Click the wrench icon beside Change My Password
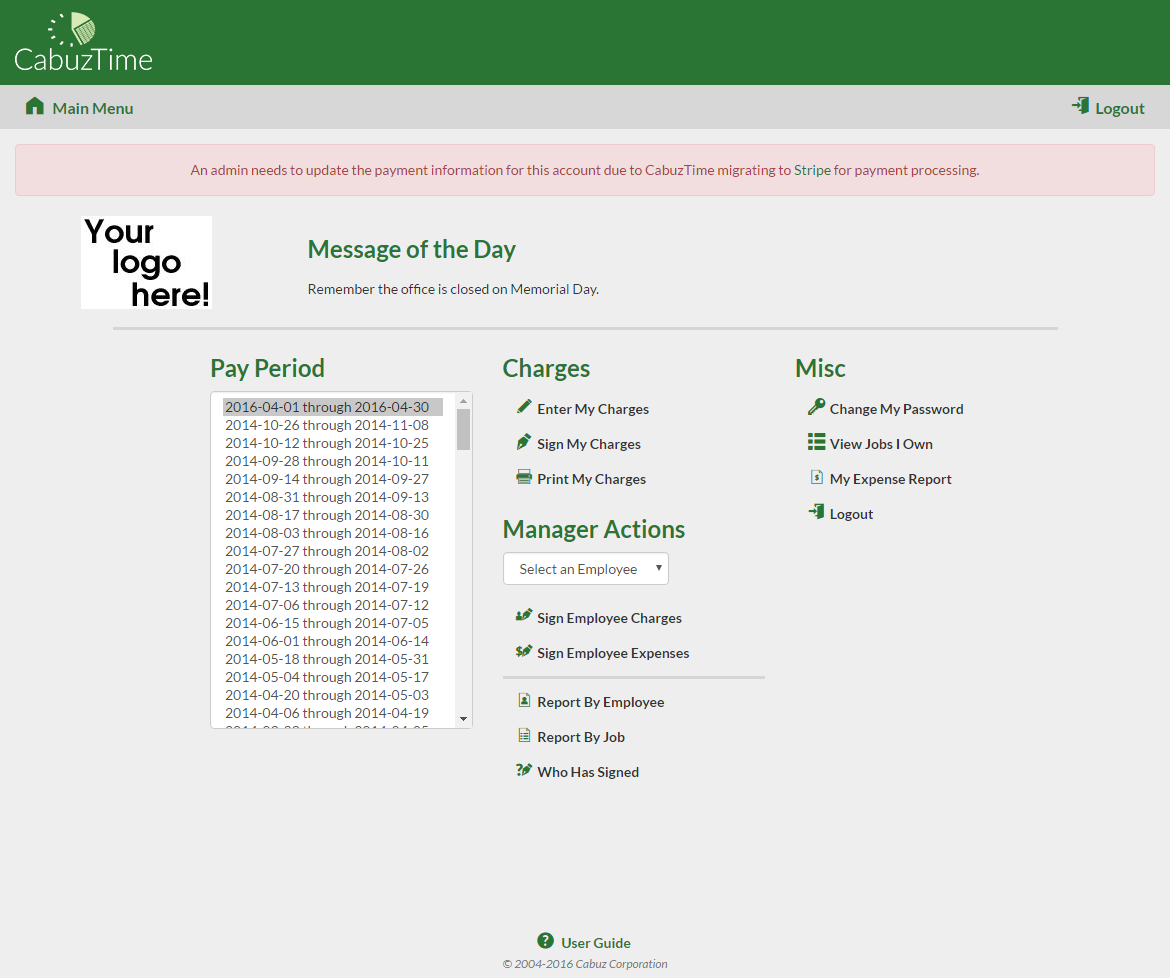Image resolution: width=1170 pixels, height=978 pixels. point(816,408)
